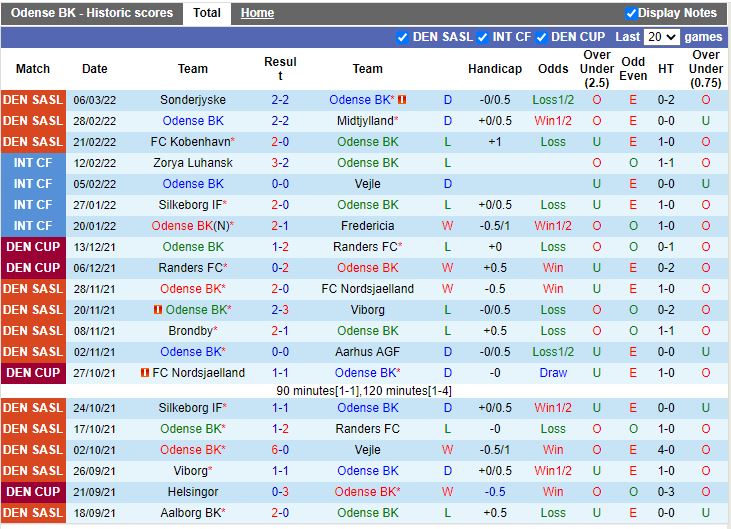Click red card icon next to Odense BK on 06/03/22
731x529 pixels.
pyautogui.click(x=402, y=100)
